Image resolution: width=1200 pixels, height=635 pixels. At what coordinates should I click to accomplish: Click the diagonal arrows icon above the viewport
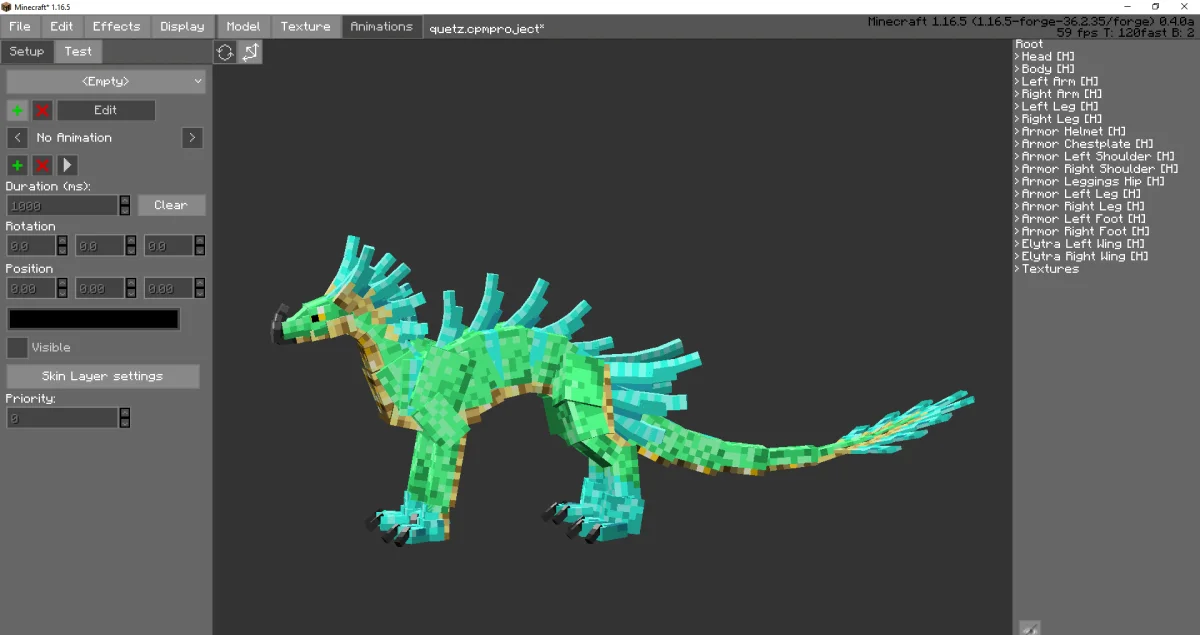pos(250,52)
